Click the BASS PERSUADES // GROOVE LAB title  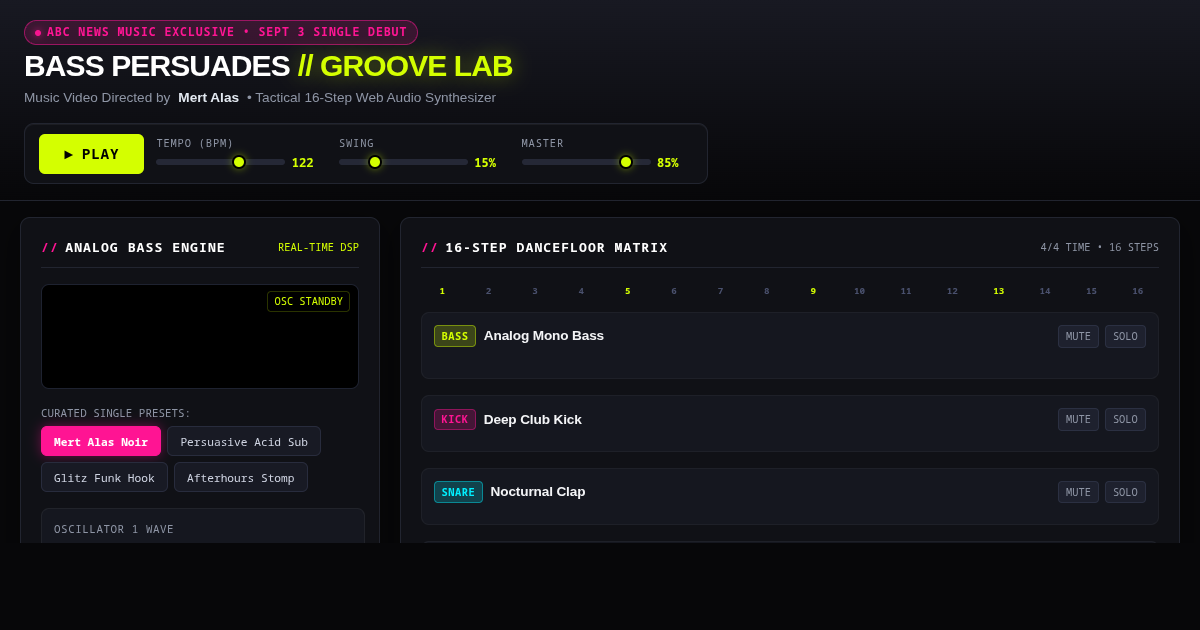tap(268, 66)
